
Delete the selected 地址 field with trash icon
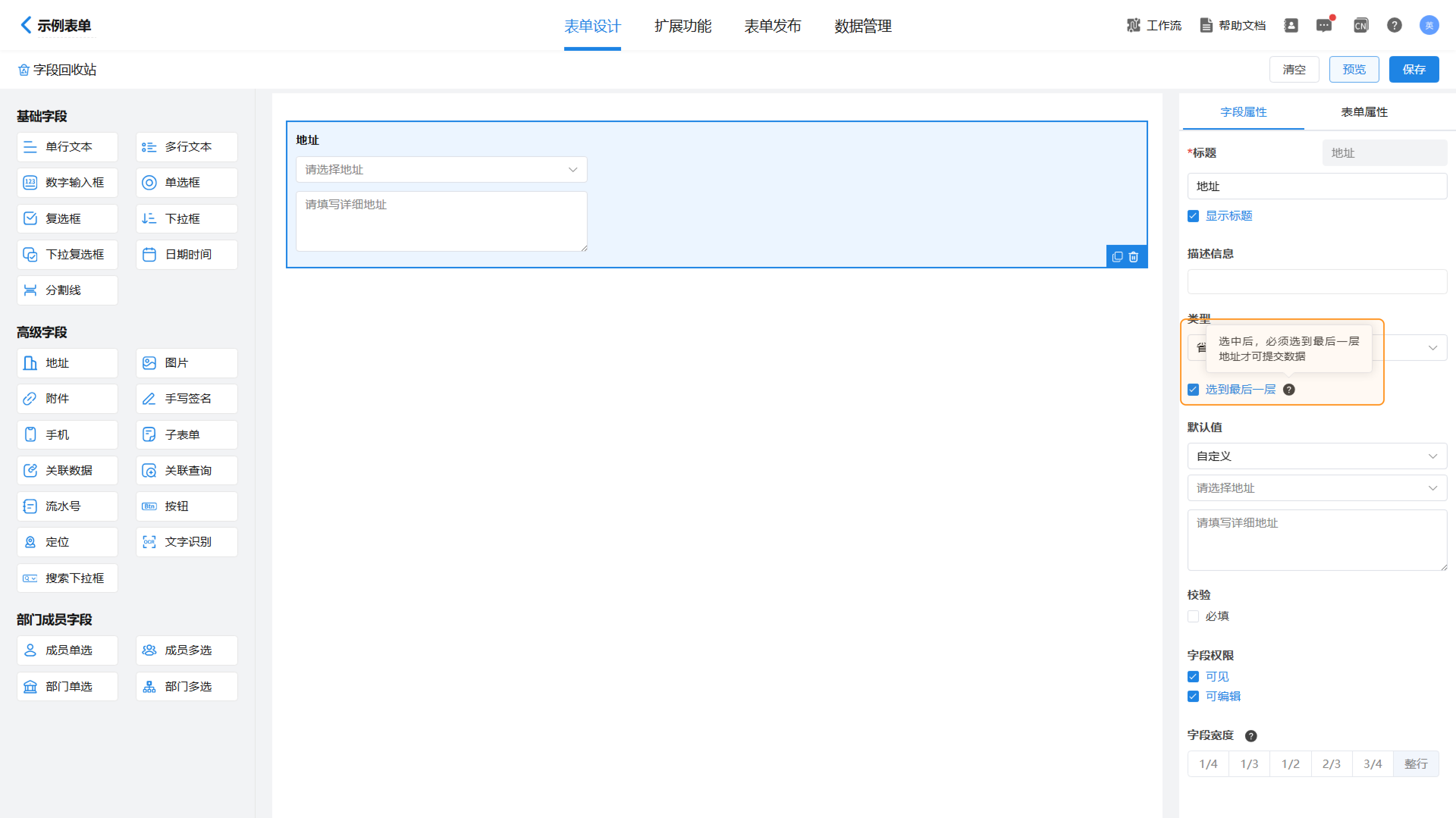1133,257
